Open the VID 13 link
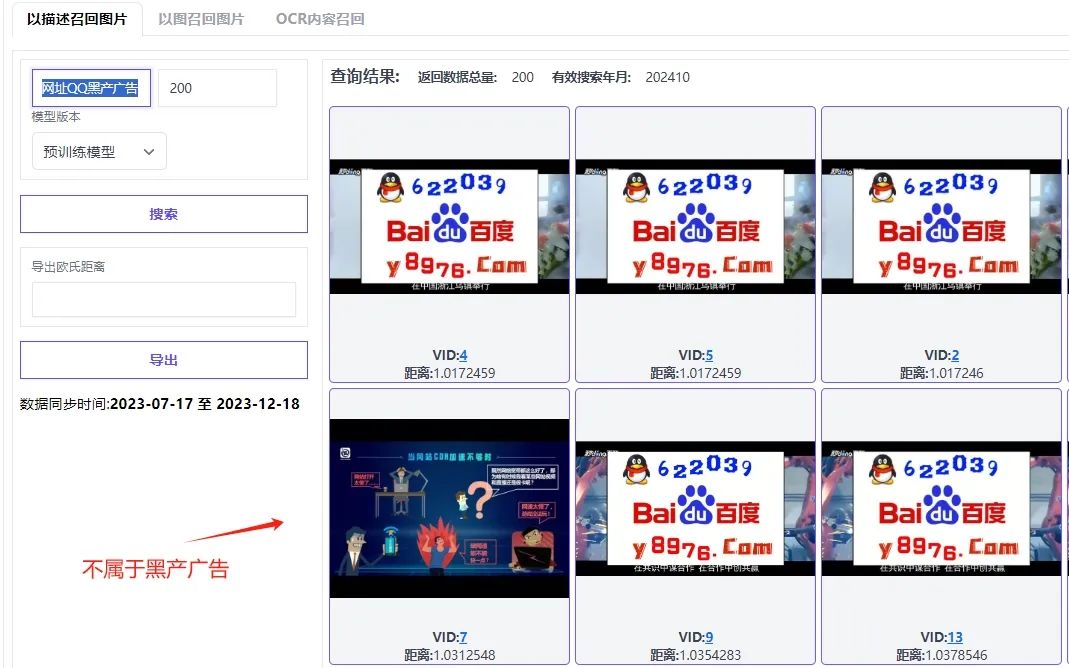 (955, 637)
